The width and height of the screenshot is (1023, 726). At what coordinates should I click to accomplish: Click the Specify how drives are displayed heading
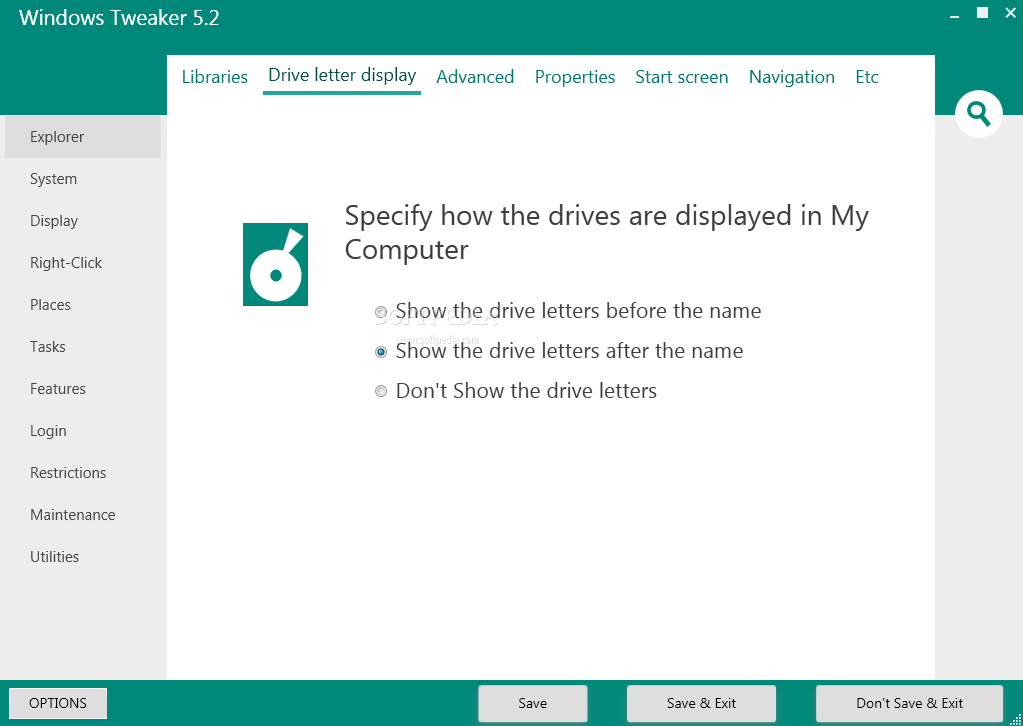point(606,232)
